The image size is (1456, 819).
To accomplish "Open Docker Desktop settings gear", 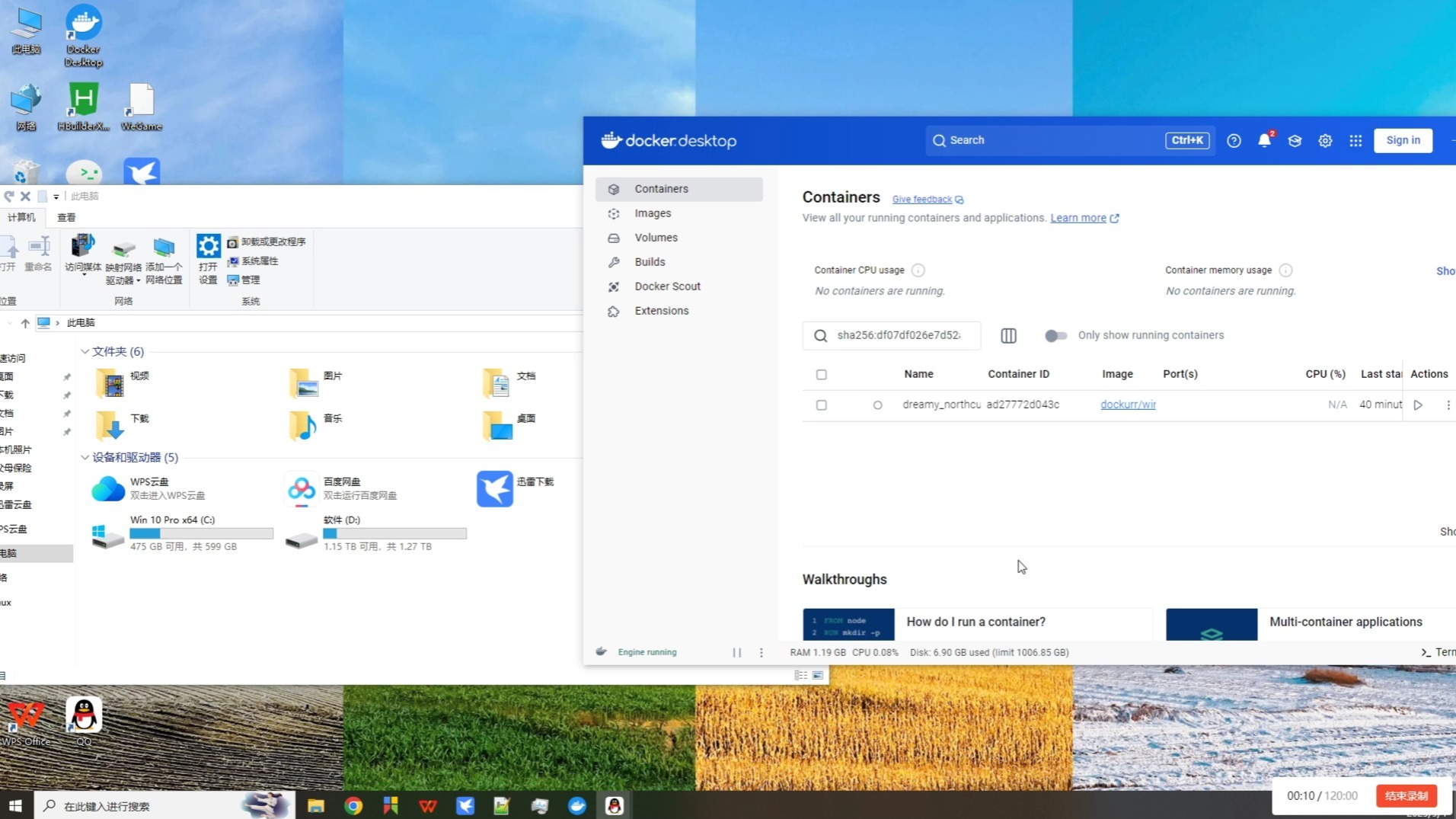I will click(x=1325, y=141).
